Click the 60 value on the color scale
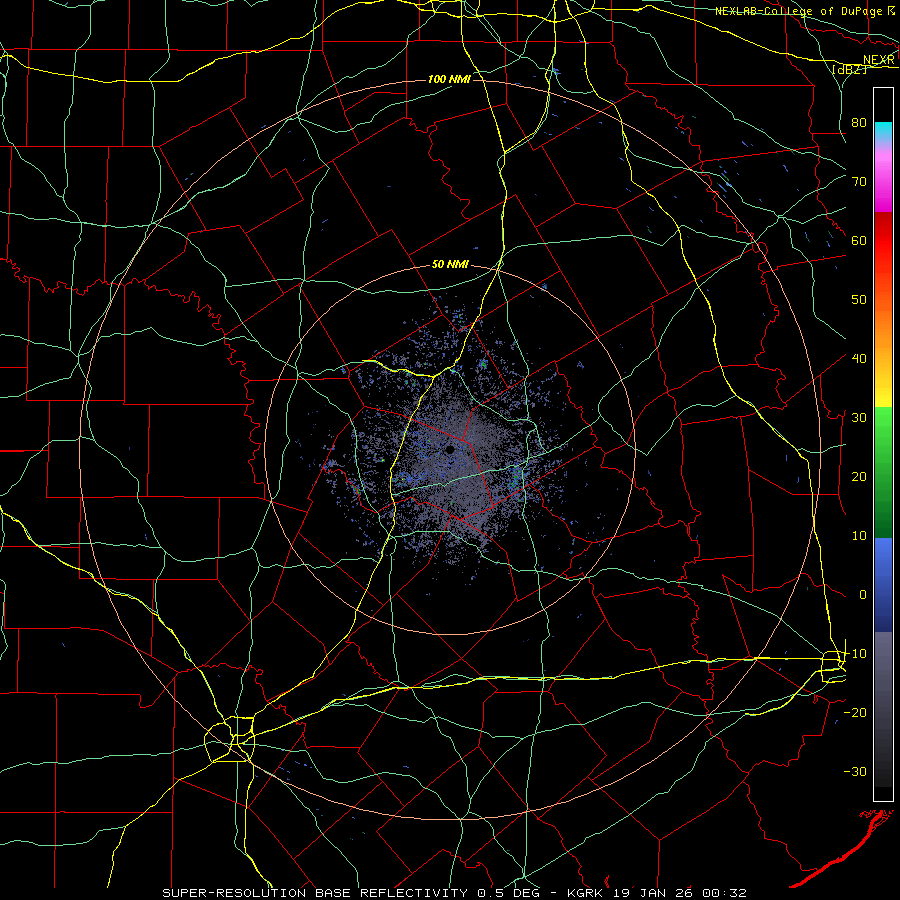This screenshot has height=900, width=900. pyautogui.click(x=859, y=240)
